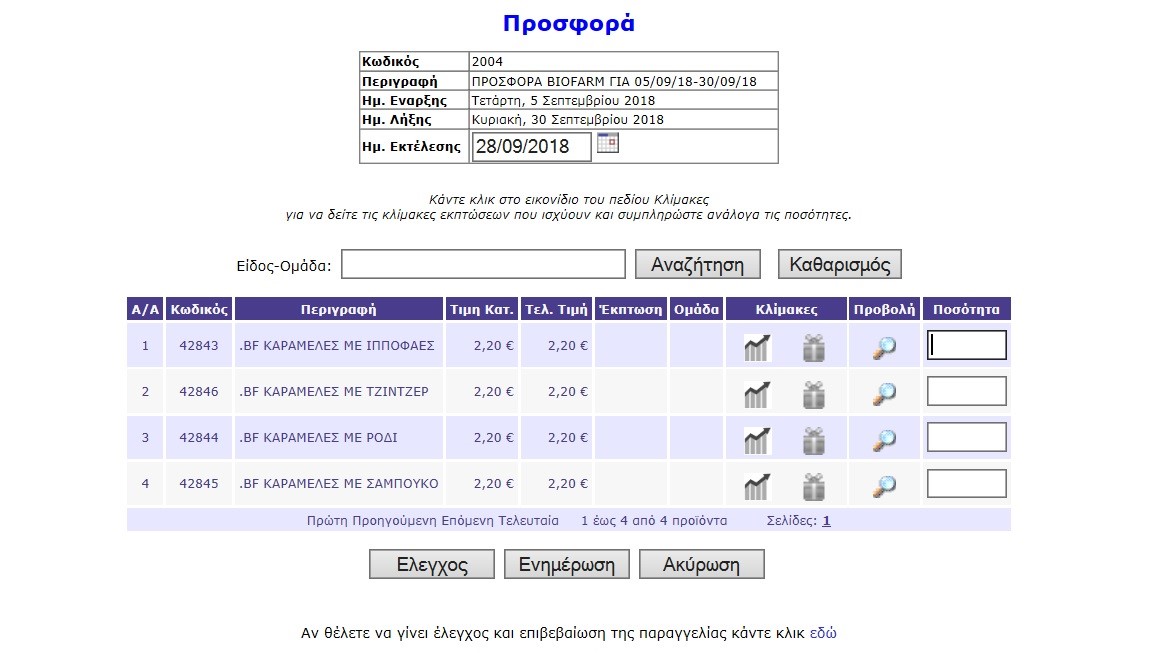The height and width of the screenshot is (653, 1151).
Task: Click the gift icon for ΣΑΜΠΟΥΚΟ row
Action: tap(813, 487)
